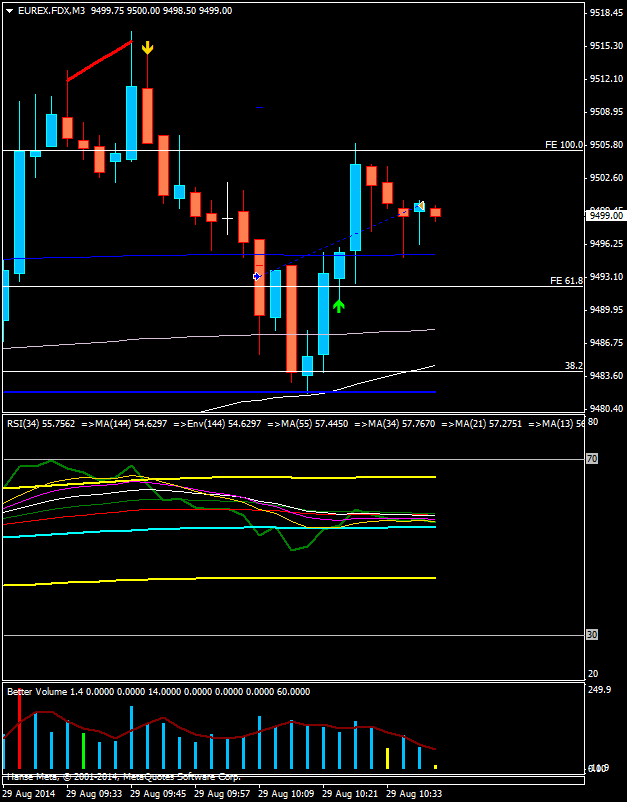Click the green volume bar
Image resolution: width=627 pixels, height=802 pixels.
[x=83, y=752]
